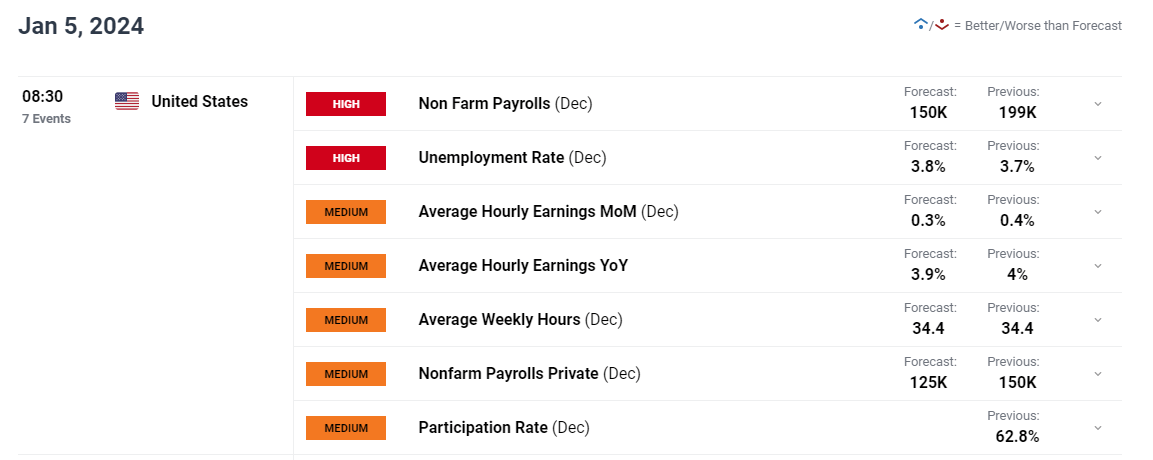Image resolution: width=1153 pixels, height=460 pixels.
Task: Click the United States flag icon
Action: tap(127, 101)
